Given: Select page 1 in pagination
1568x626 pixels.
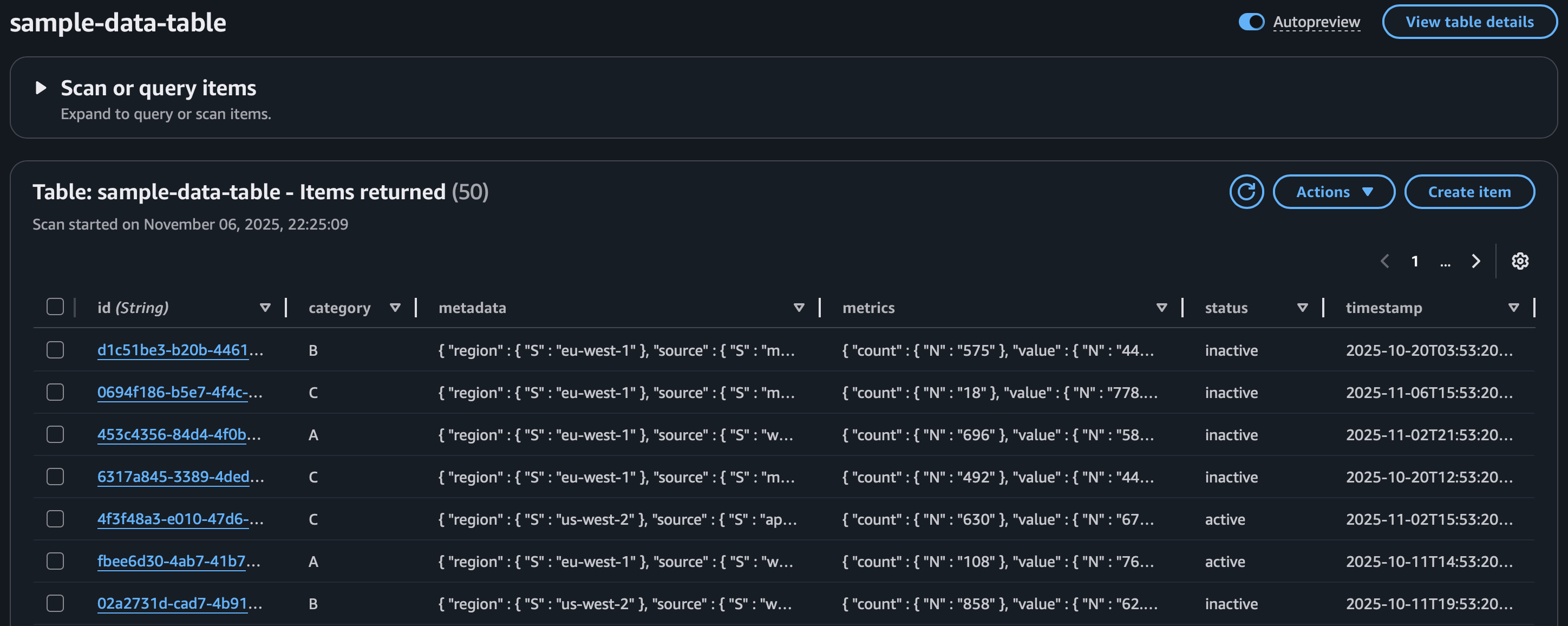Looking at the screenshot, I should tap(1415, 260).
